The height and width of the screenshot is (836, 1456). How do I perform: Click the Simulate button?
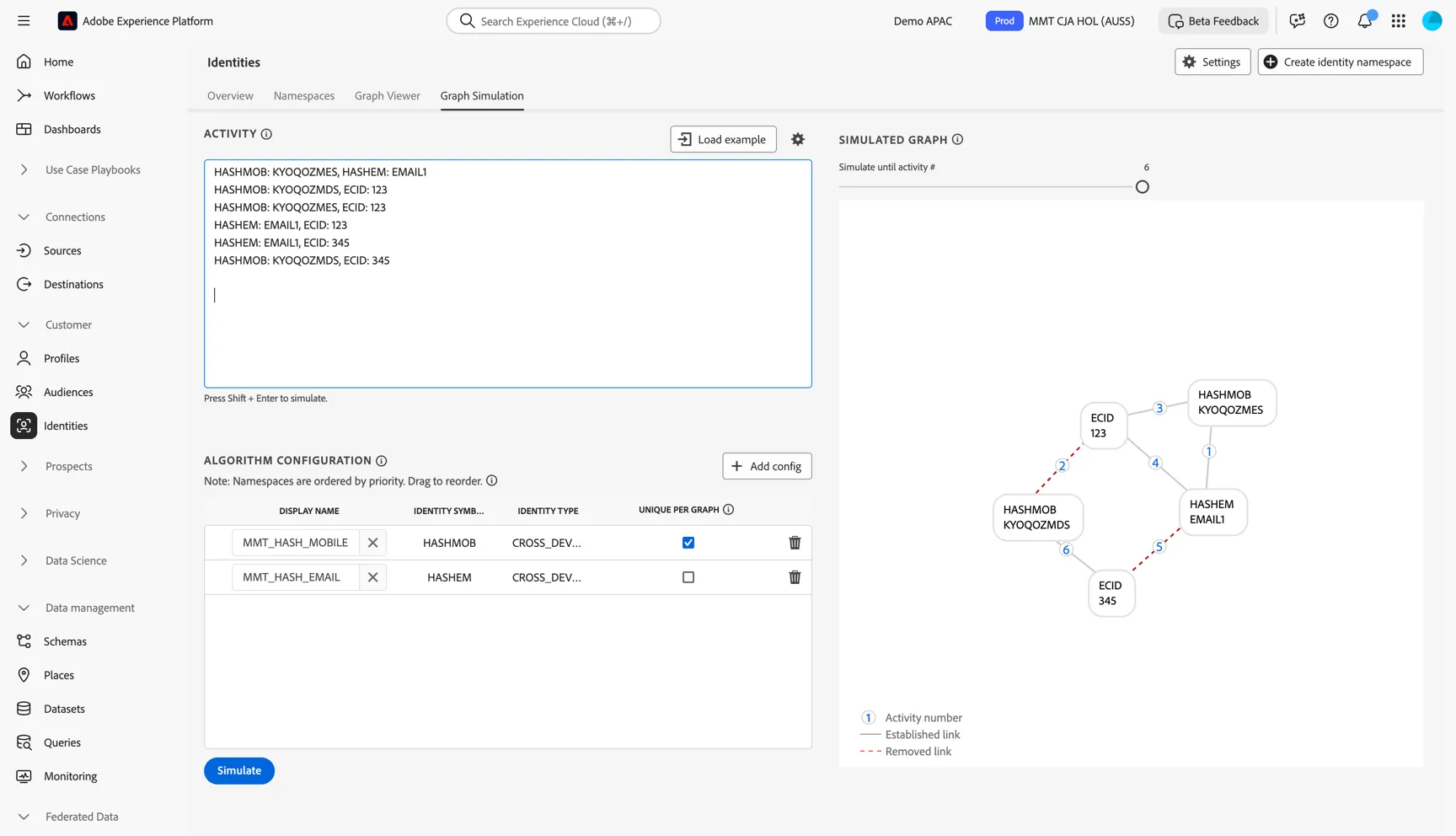[239, 770]
